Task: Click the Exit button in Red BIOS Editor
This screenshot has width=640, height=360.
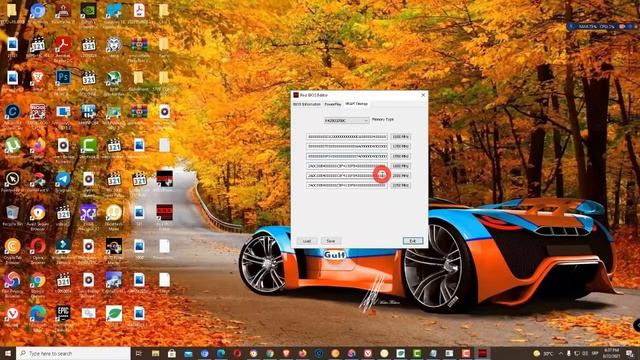Action: (413, 241)
